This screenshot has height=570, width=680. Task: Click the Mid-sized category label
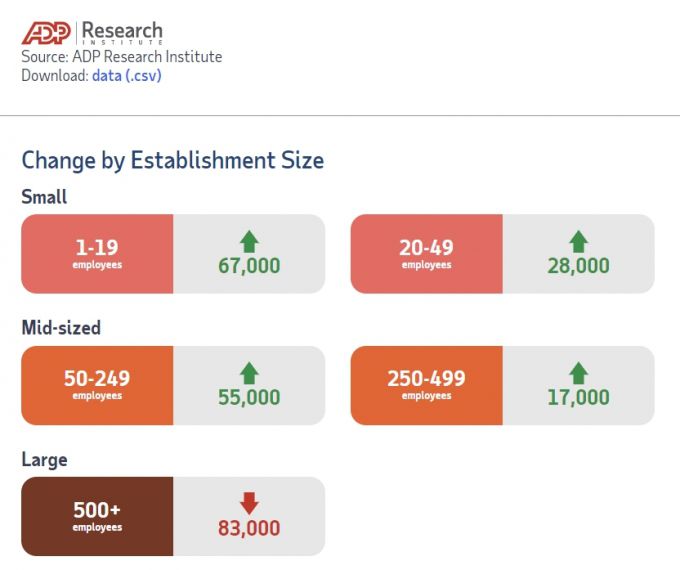pos(61,328)
